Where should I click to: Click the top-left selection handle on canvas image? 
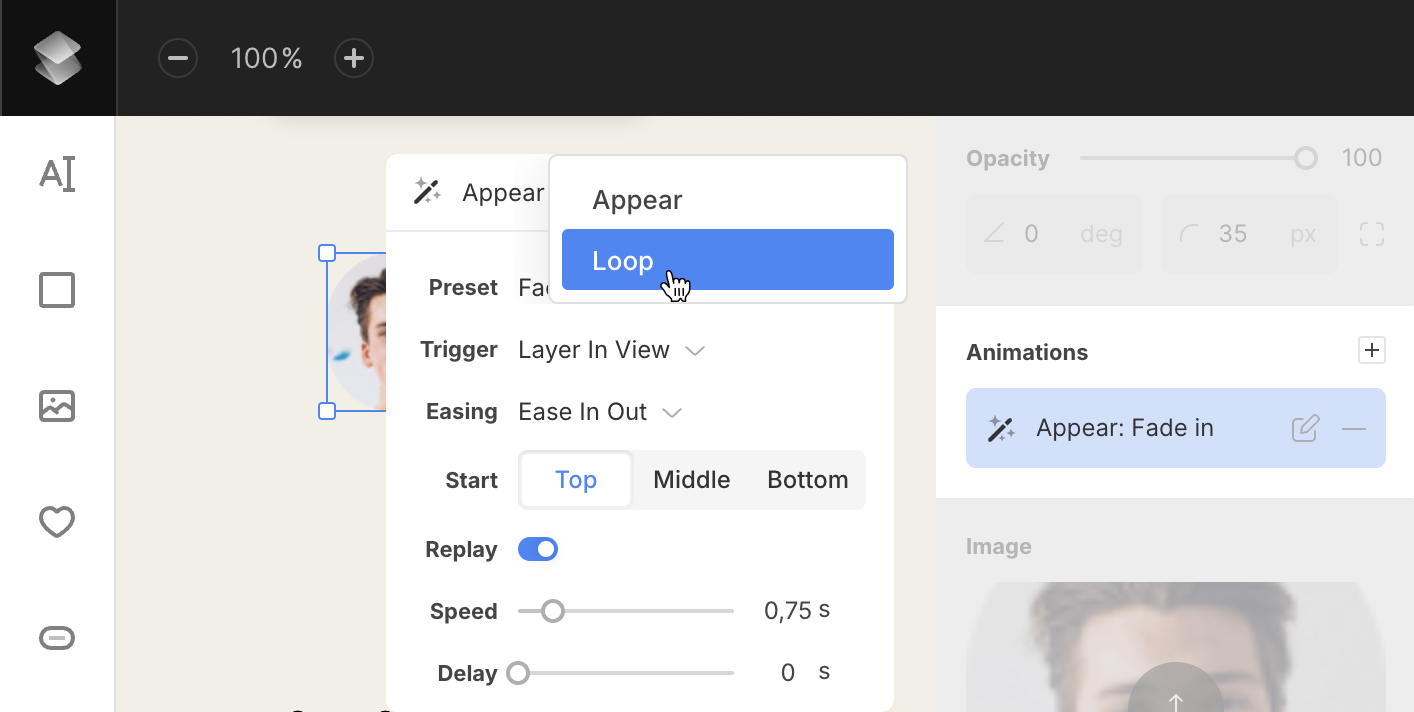point(327,253)
